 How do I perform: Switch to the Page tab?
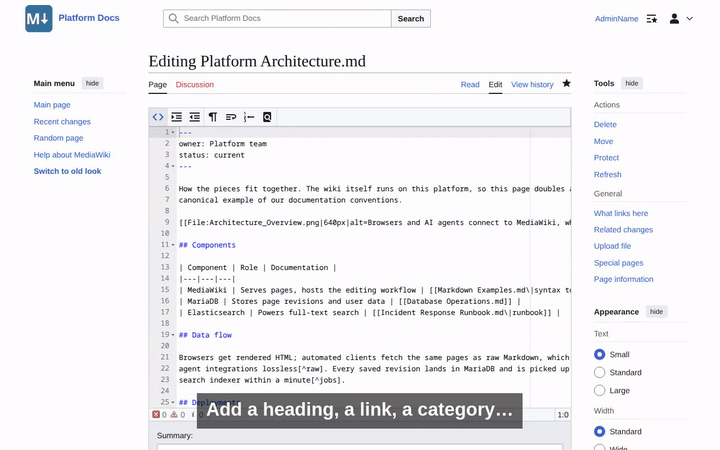point(158,84)
